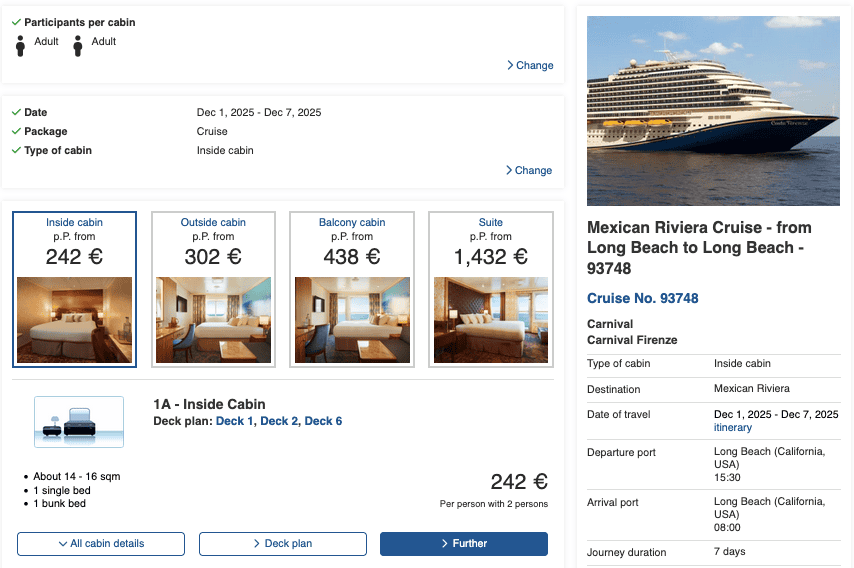Click the checkmark beside Type of cabin
Viewport: 854px width, 568px height.
click(16, 151)
